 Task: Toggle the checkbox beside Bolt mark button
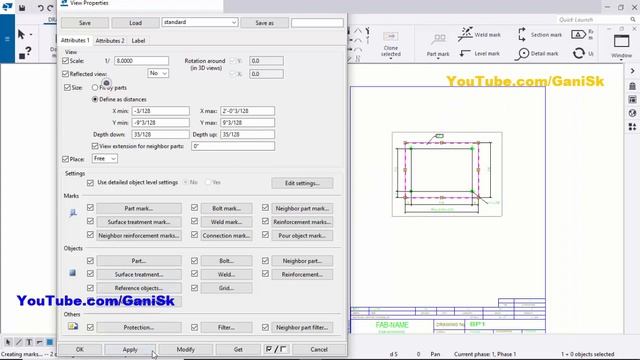(194, 208)
